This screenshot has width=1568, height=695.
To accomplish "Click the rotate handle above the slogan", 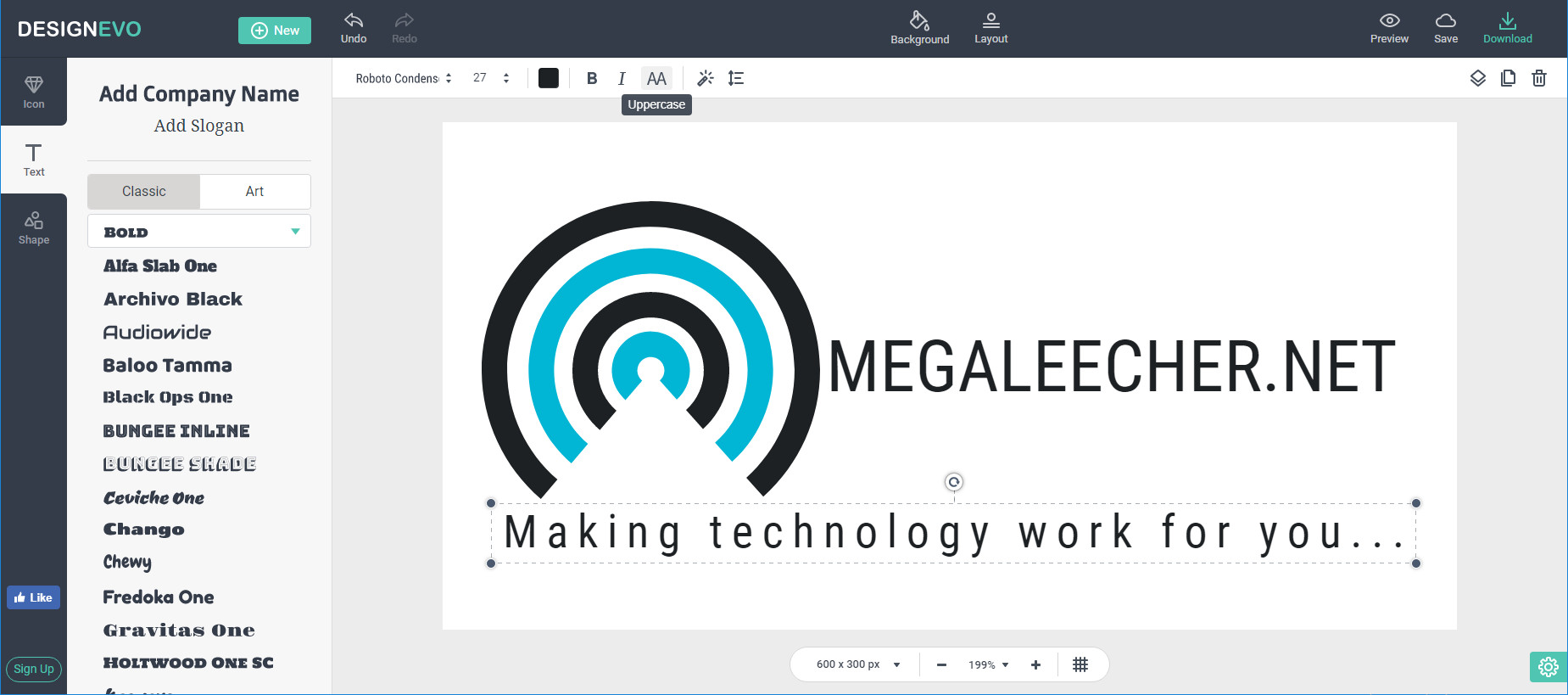I will [x=954, y=482].
